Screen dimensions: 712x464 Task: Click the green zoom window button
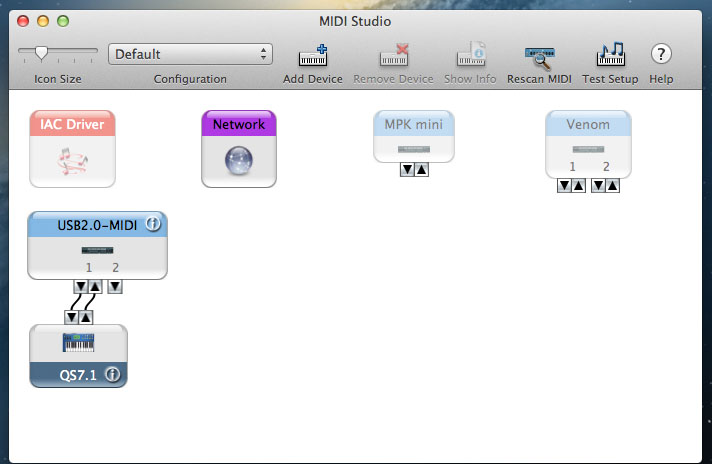(x=63, y=21)
